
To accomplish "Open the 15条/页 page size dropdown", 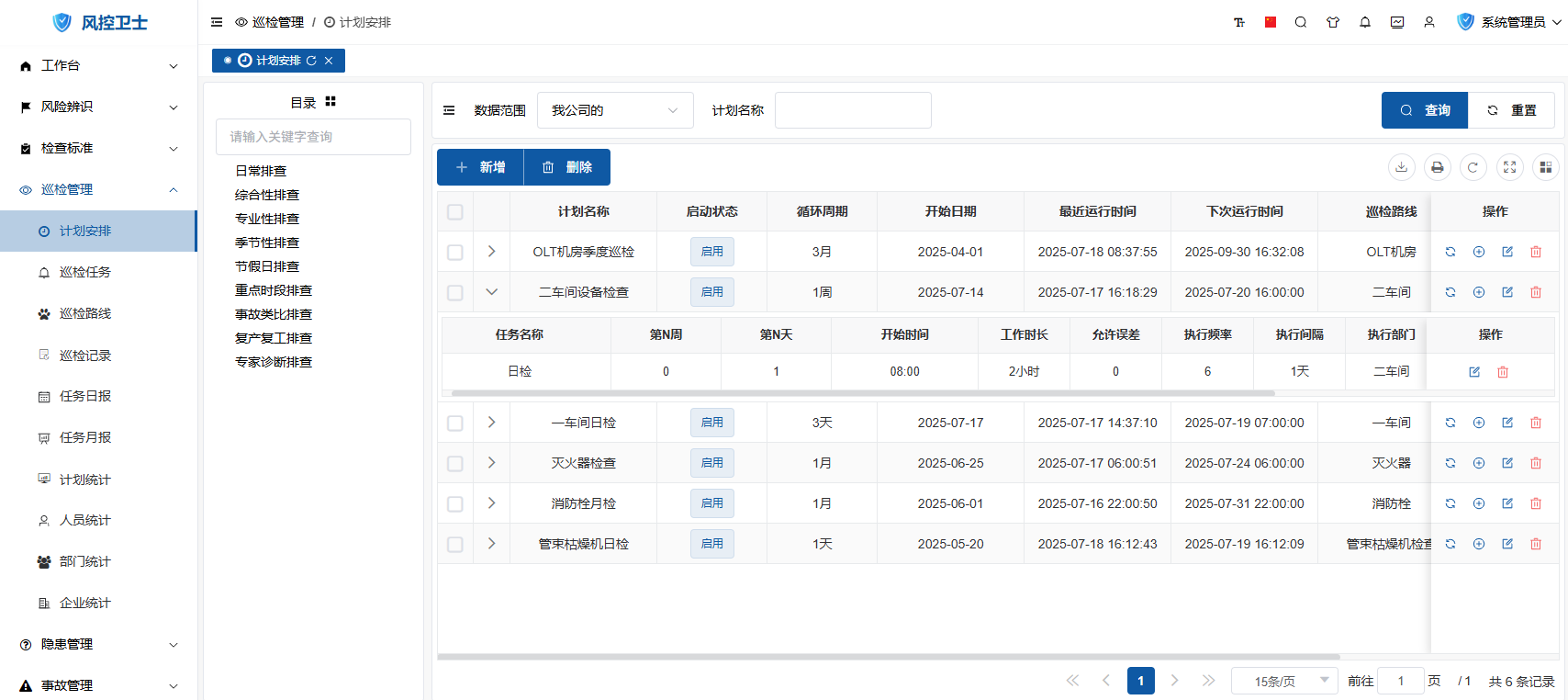I will pyautogui.click(x=1283, y=681).
